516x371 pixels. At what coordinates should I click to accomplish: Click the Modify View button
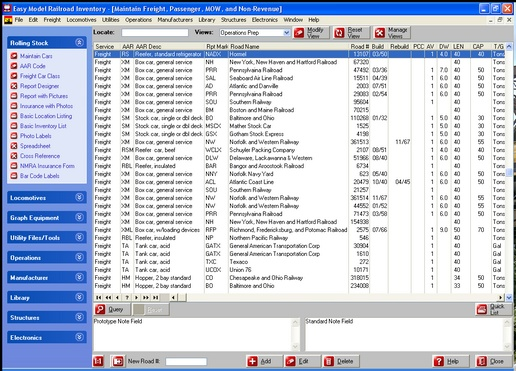click(311, 33)
